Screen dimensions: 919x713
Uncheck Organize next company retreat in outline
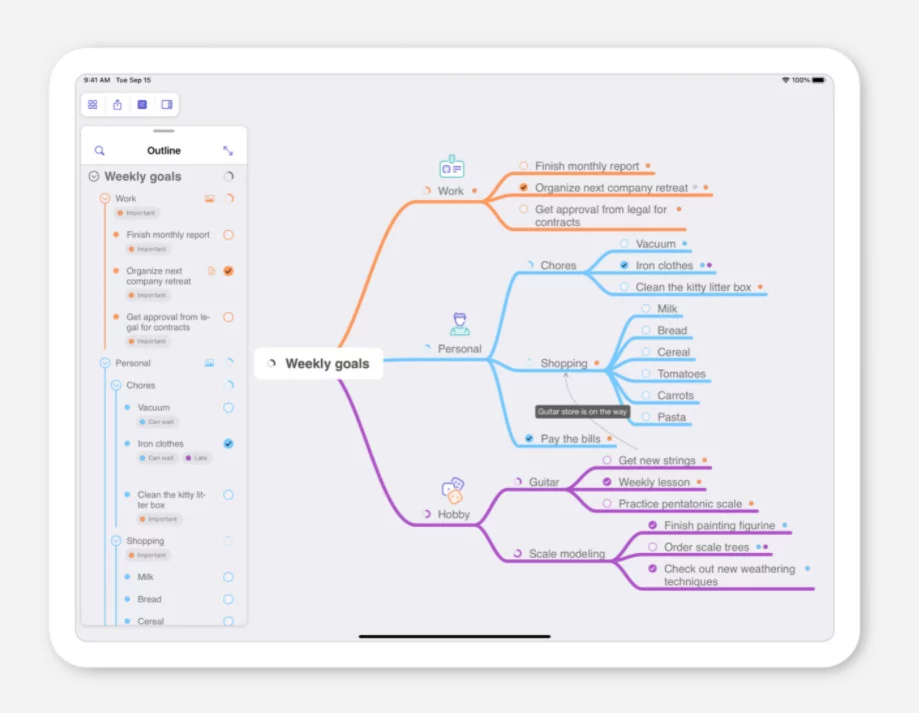click(229, 271)
